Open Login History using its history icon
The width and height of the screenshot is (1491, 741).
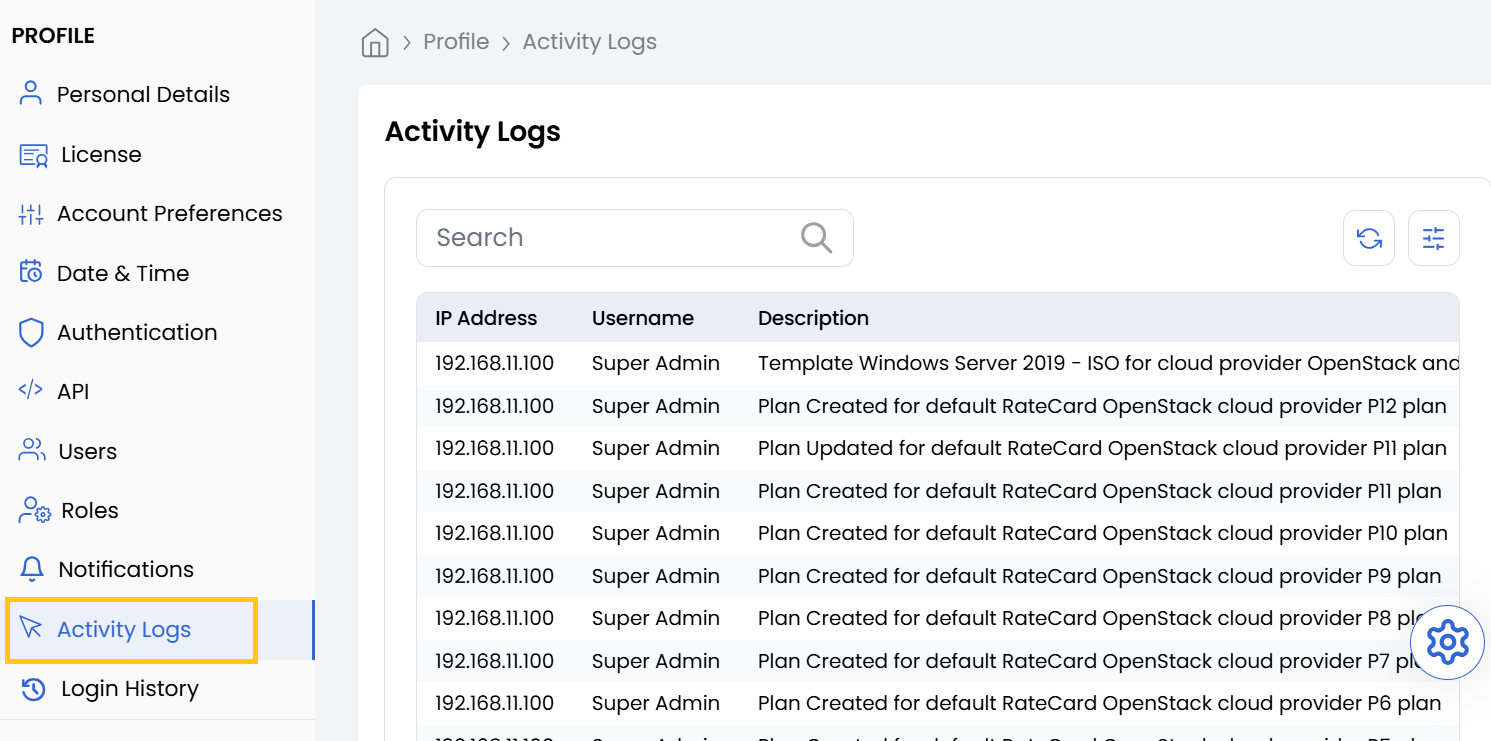coord(31,688)
